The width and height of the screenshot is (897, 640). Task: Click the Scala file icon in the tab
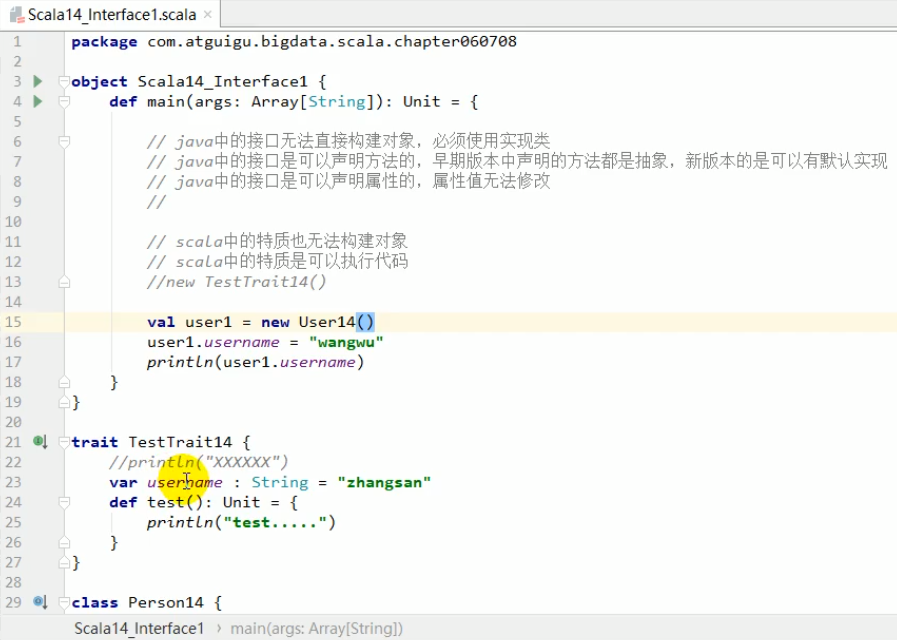[x=17, y=14]
